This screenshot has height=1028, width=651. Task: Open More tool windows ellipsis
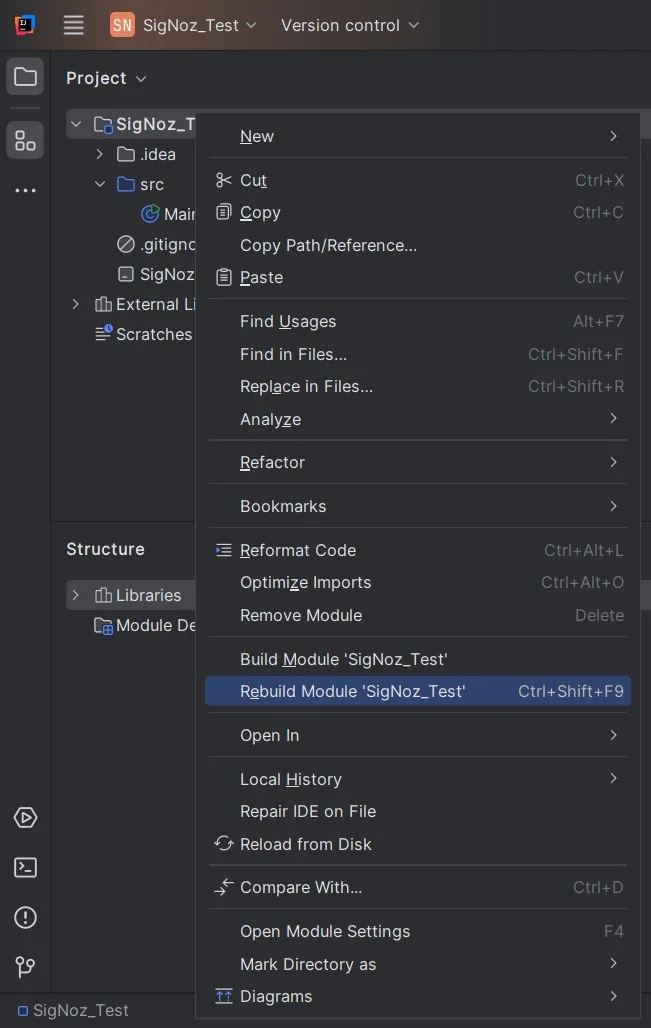25,191
